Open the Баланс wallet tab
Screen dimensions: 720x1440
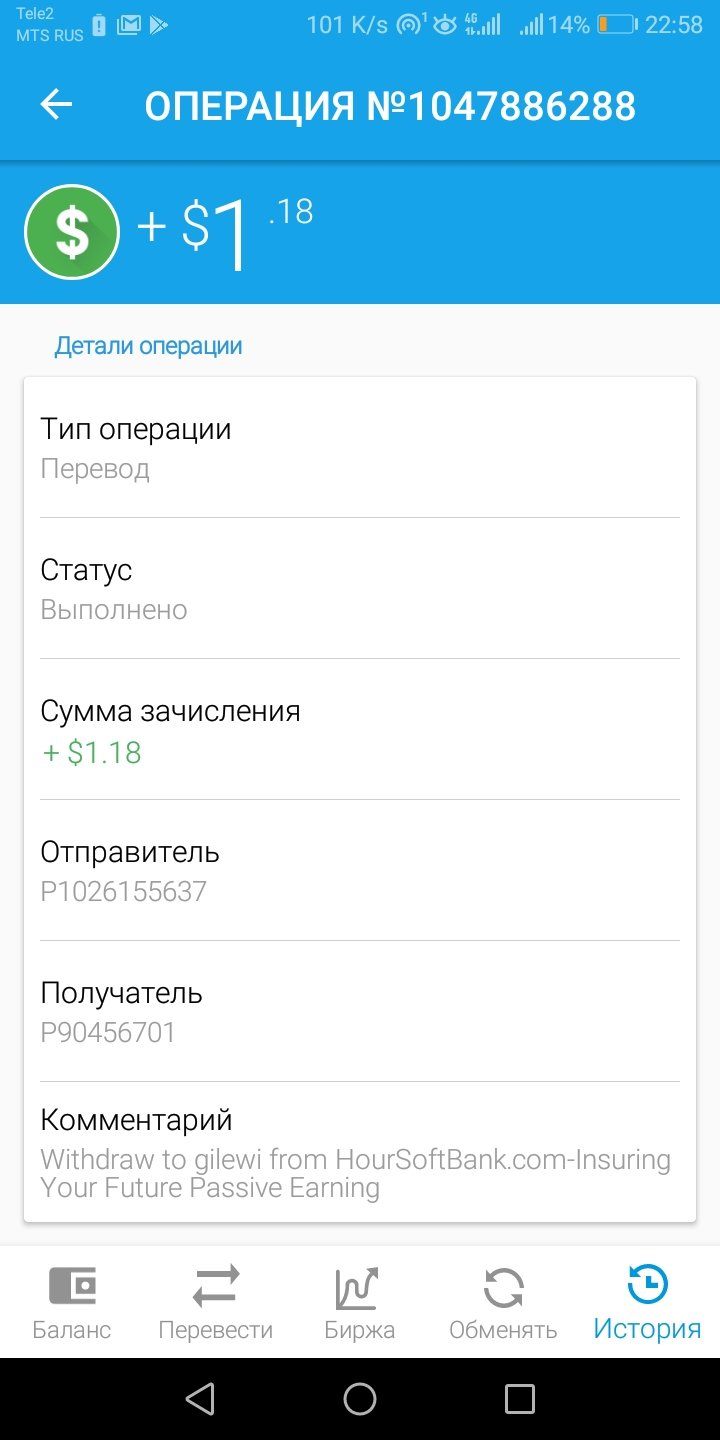[72, 1302]
